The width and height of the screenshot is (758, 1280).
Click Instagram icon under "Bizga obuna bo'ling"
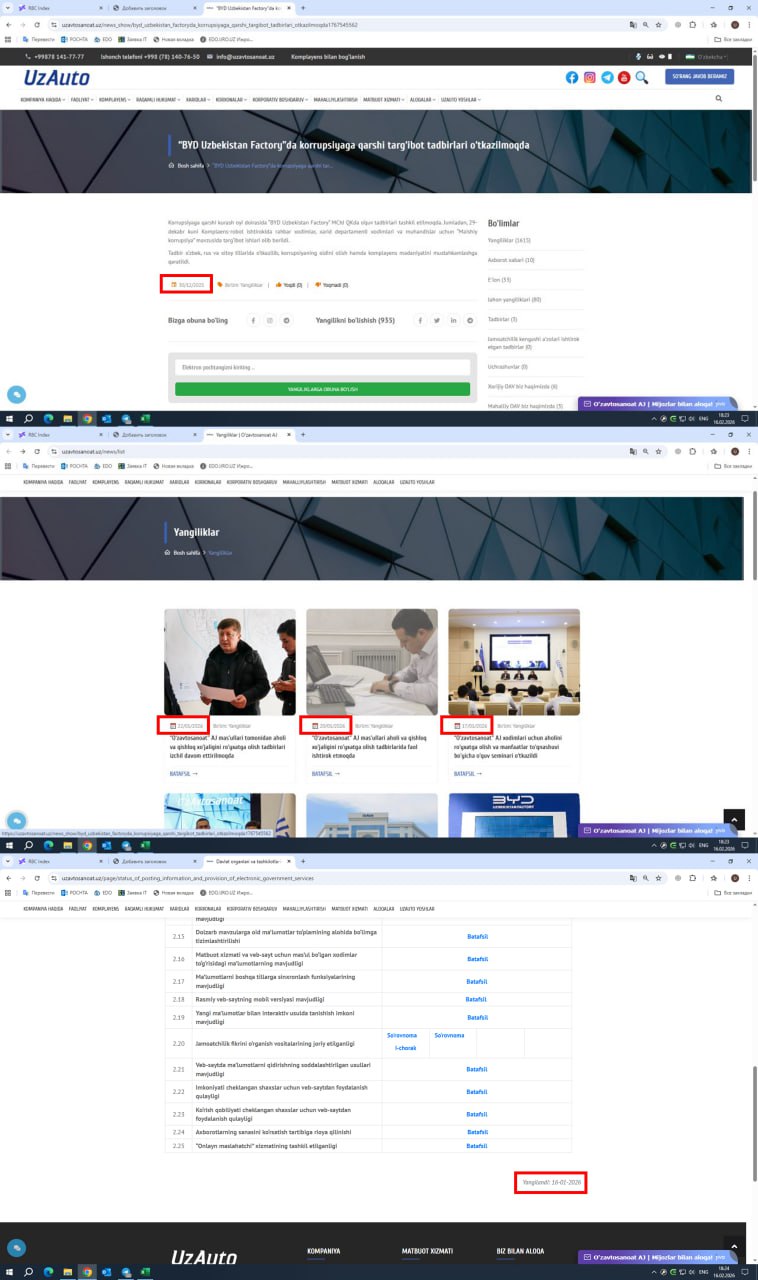point(269,320)
